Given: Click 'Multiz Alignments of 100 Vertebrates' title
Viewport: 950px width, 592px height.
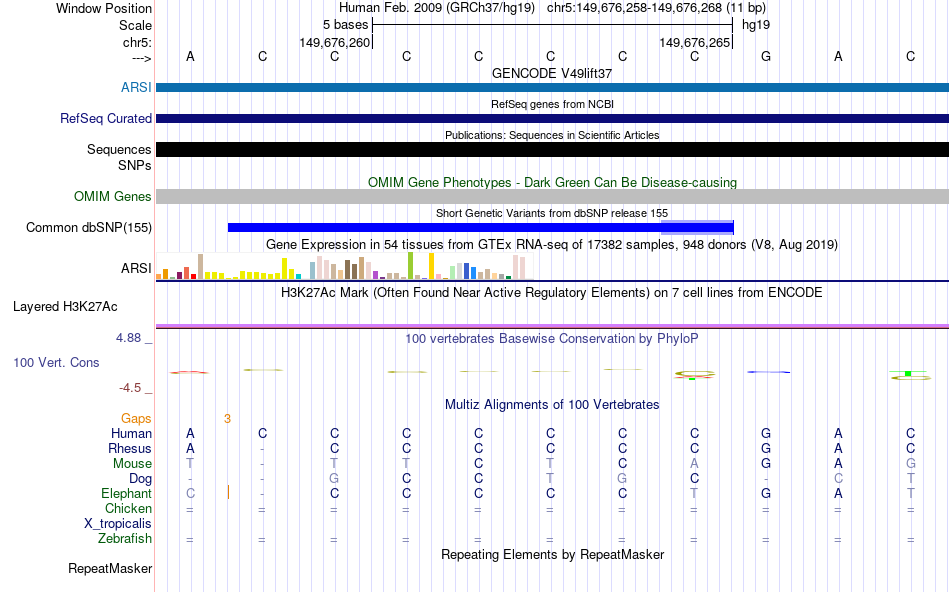Looking at the screenshot, I should [552, 404].
